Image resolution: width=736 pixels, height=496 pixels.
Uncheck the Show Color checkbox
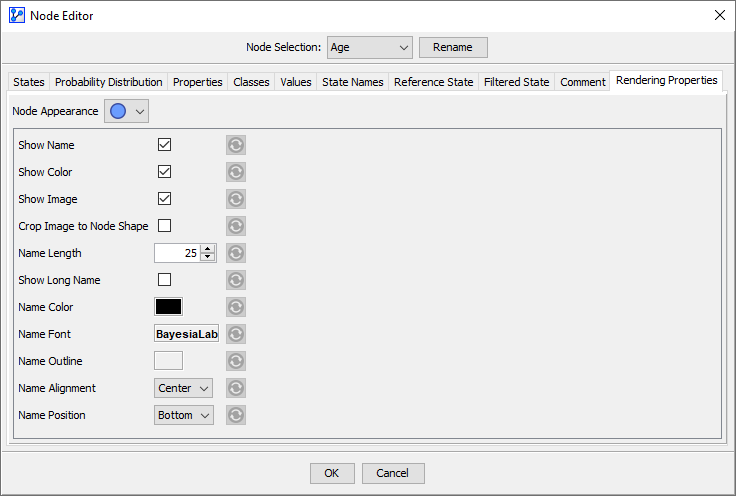164,172
